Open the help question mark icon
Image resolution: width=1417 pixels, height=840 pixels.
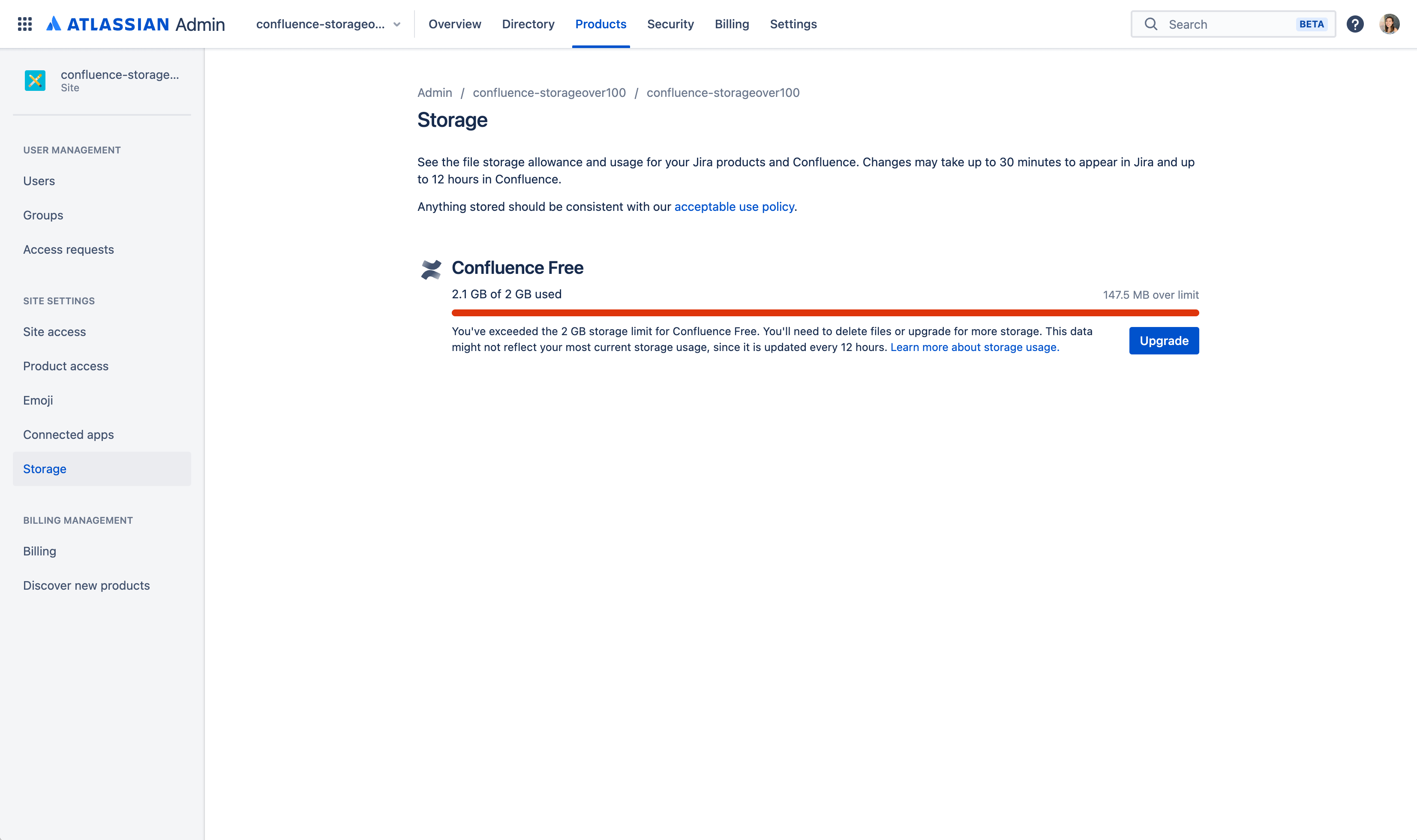(1356, 24)
